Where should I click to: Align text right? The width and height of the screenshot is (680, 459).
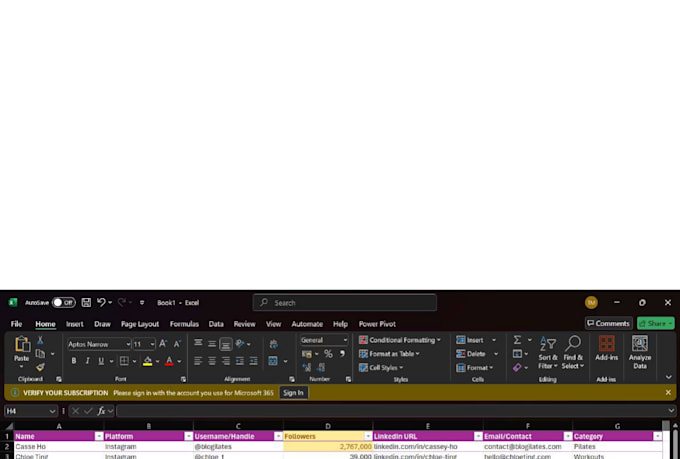226,361
